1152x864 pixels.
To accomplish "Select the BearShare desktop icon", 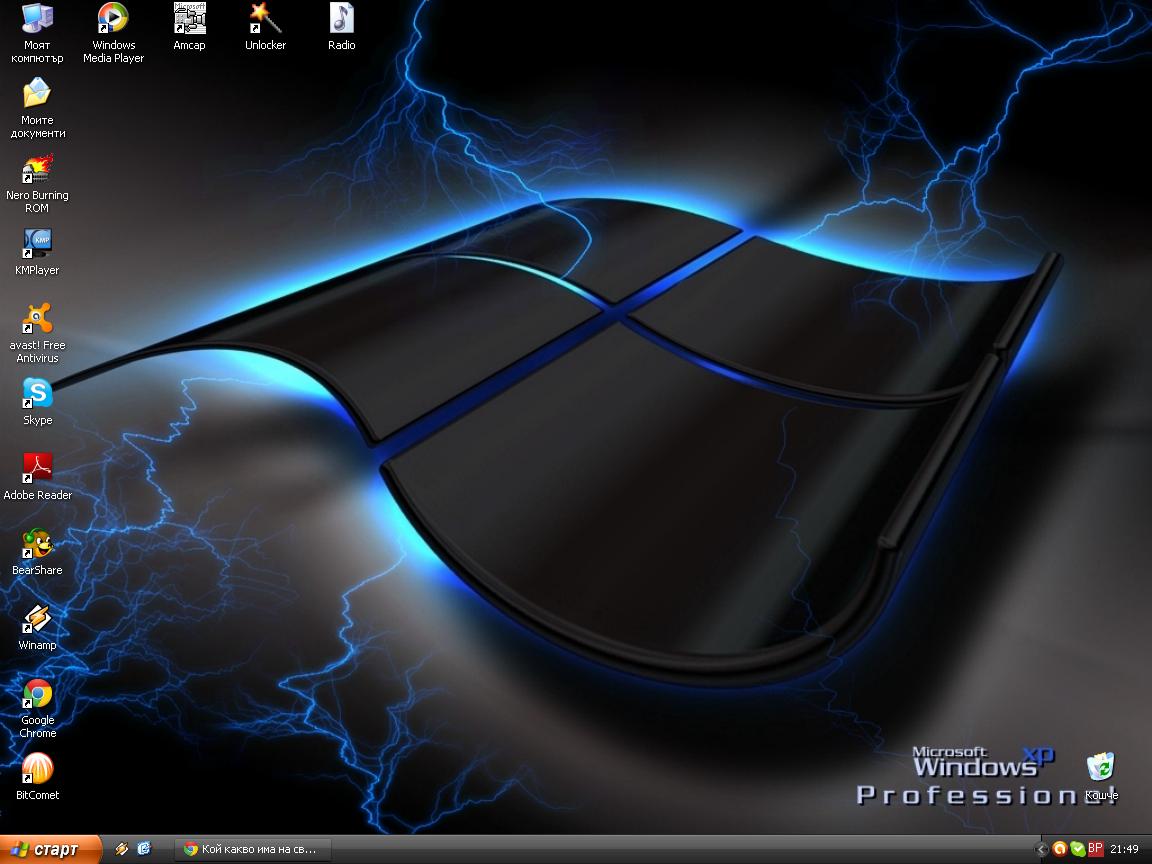I will point(37,544).
